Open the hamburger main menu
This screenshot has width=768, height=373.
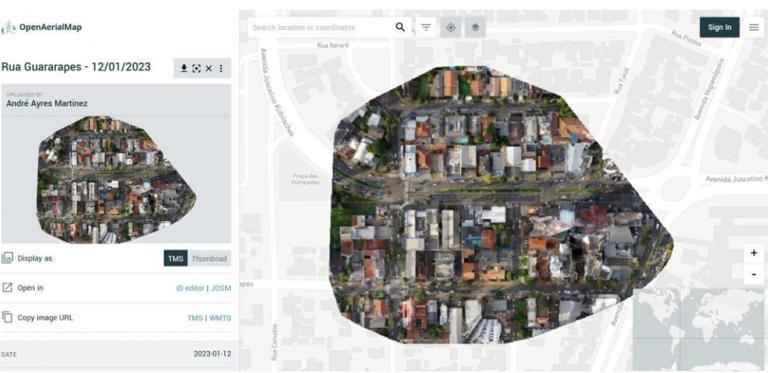[x=754, y=27]
